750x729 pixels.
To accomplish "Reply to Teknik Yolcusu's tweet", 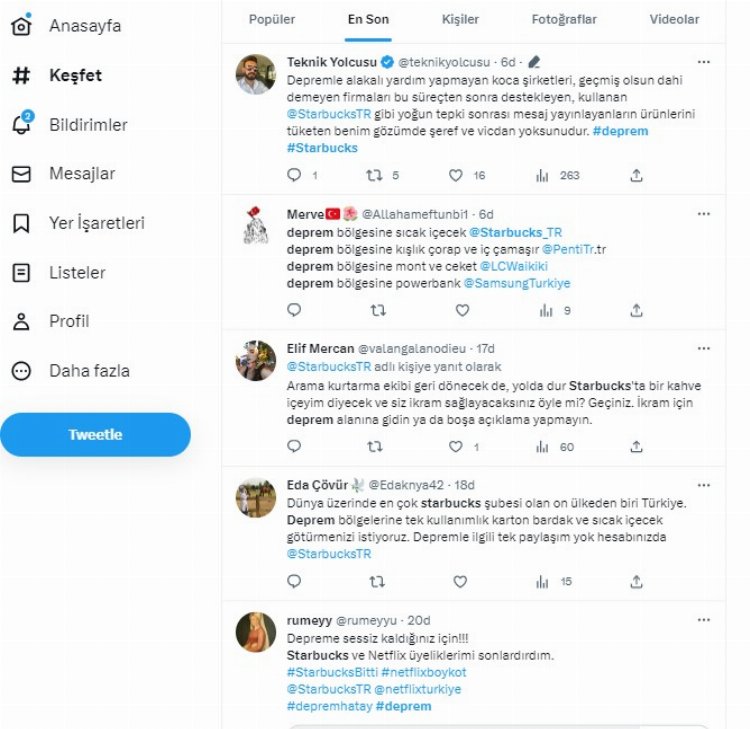I will pyautogui.click(x=294, y=175).
